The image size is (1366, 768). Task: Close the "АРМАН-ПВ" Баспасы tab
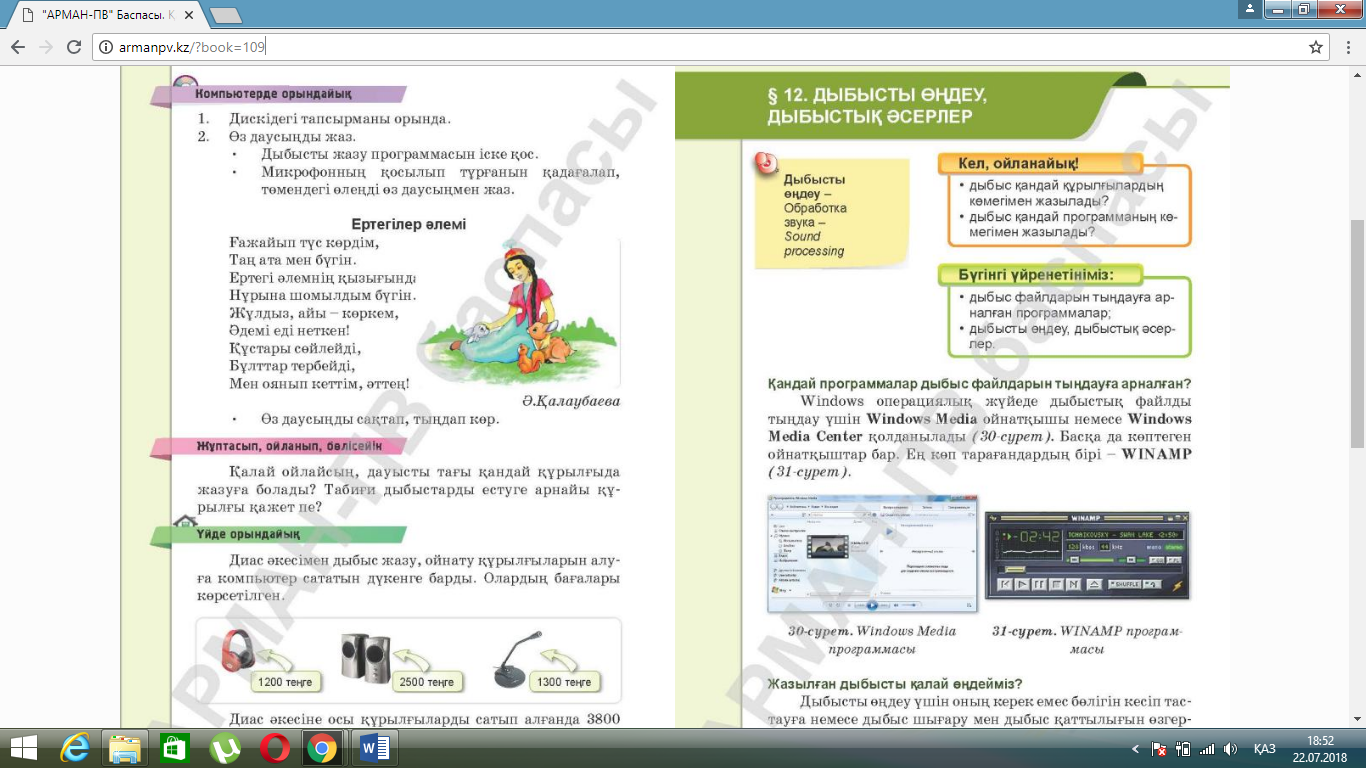coord(195,15)
